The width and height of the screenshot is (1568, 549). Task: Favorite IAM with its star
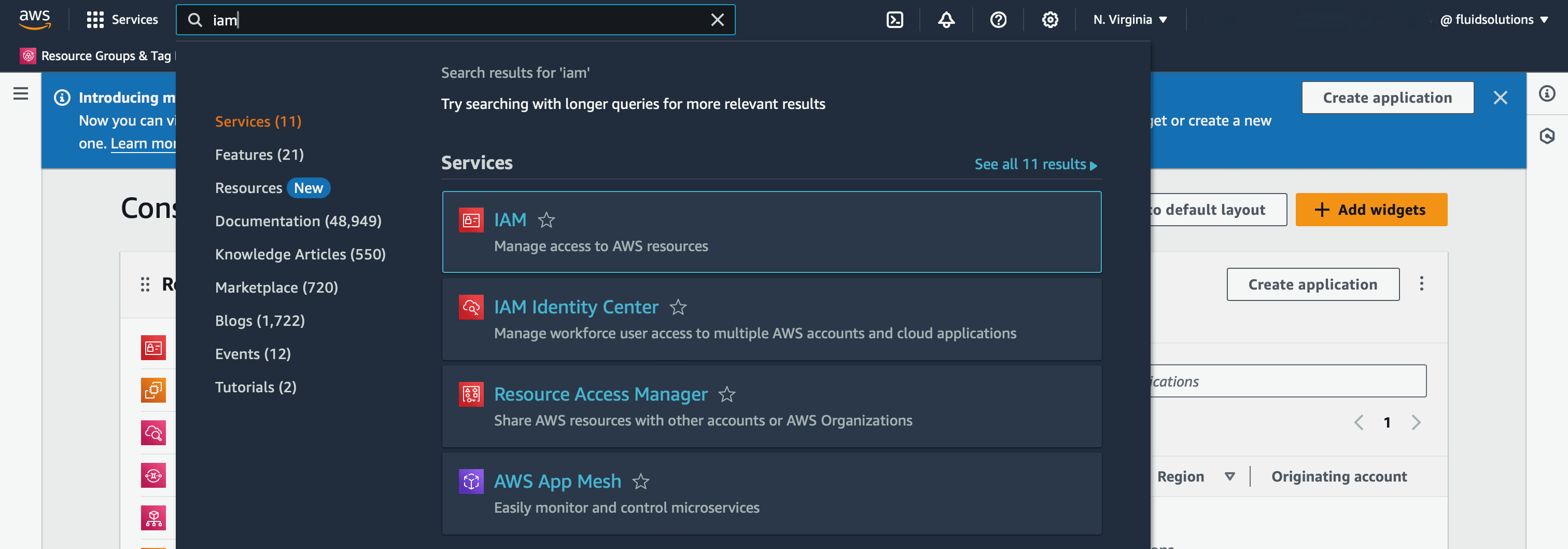click(x=546, y=219)
